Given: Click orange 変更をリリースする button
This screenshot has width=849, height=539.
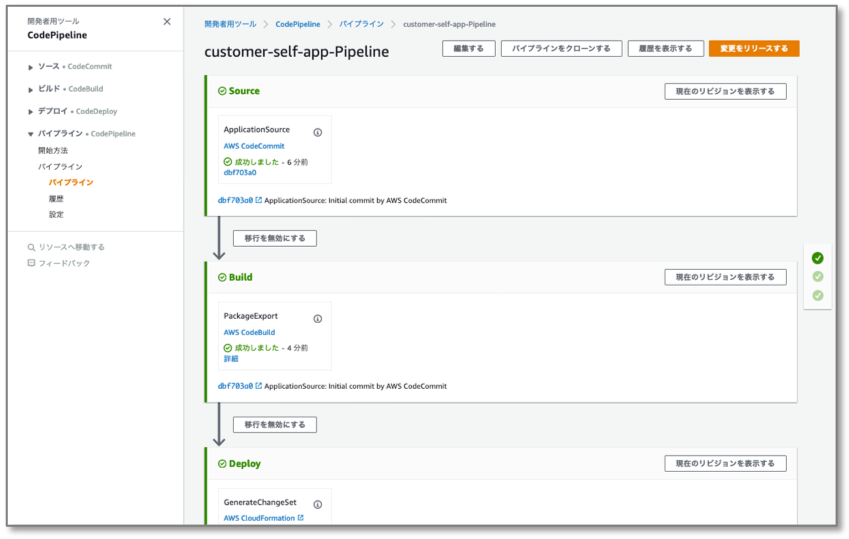Looking at the screenshot, I should pyautogui.click(x=754, y=48).
